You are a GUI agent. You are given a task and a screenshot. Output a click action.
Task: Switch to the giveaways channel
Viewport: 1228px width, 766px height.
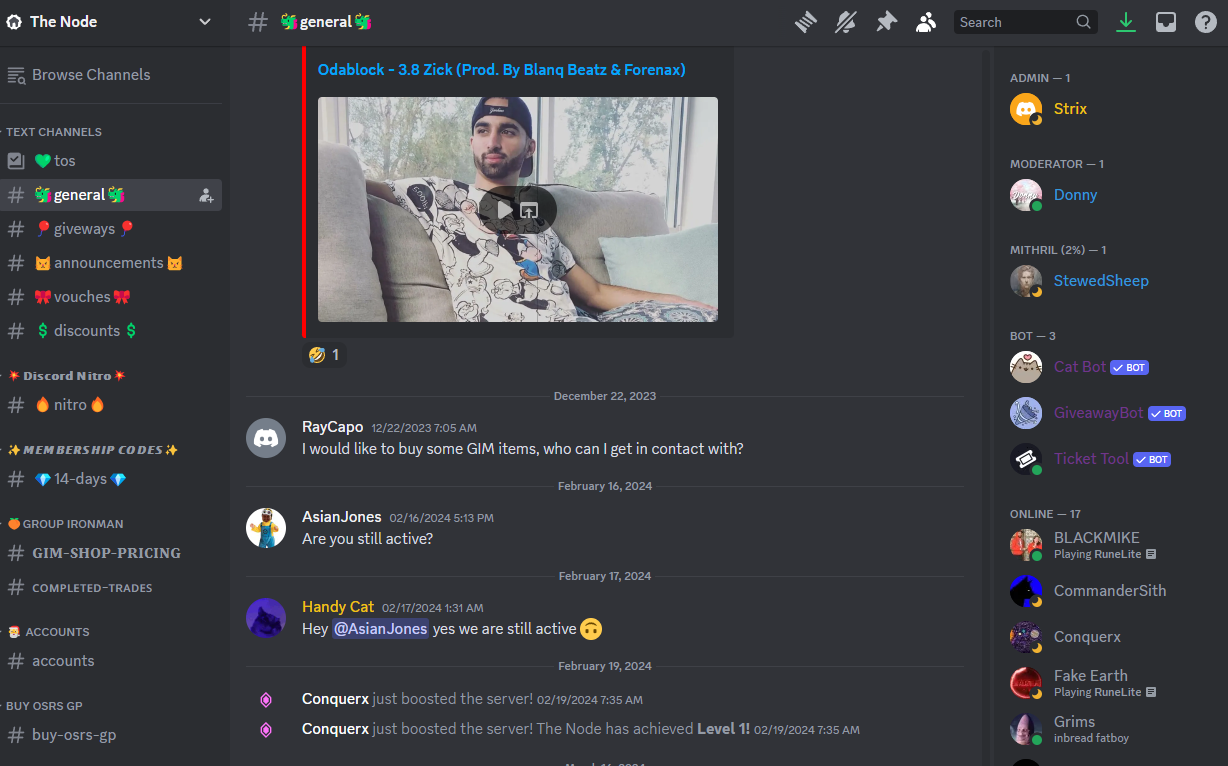pos(111,229)
